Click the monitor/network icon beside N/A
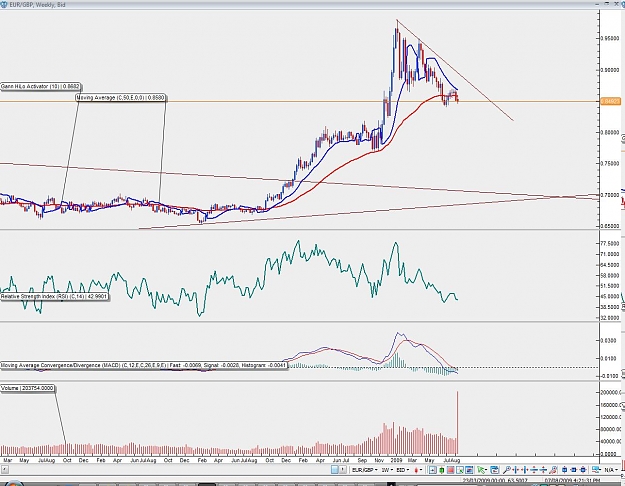 click(x=596, y=470)
